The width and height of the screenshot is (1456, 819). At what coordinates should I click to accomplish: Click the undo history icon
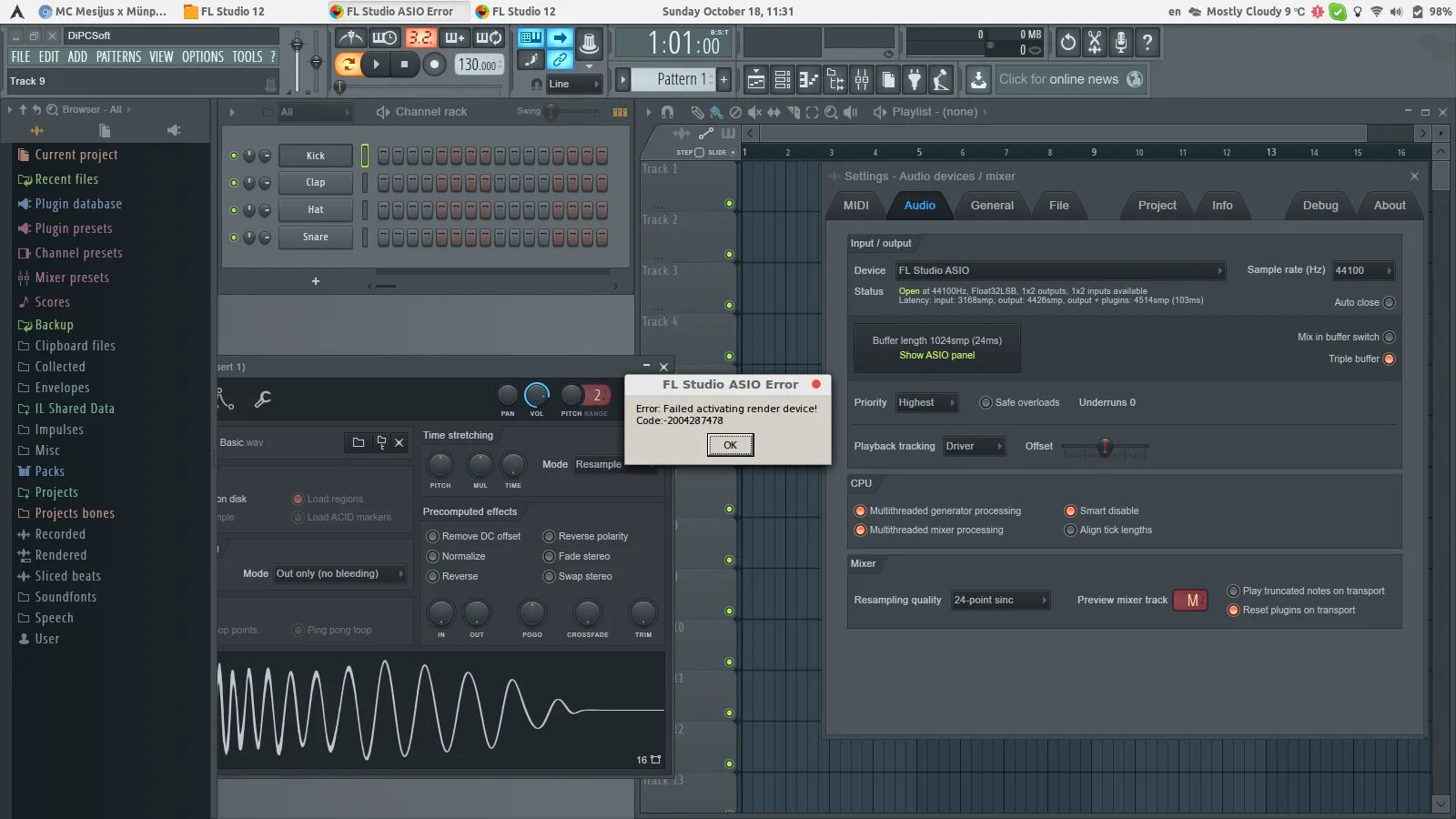click(1068, 42)
